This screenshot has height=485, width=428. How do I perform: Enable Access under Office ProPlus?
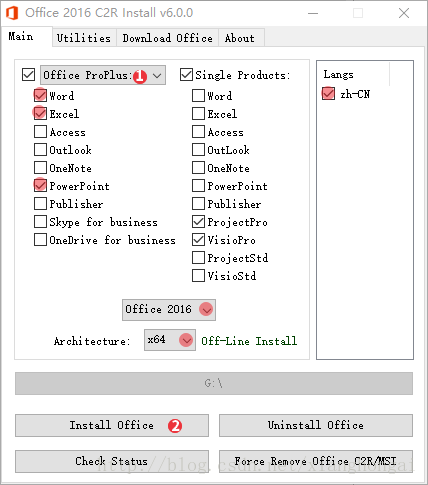point(40,132)
